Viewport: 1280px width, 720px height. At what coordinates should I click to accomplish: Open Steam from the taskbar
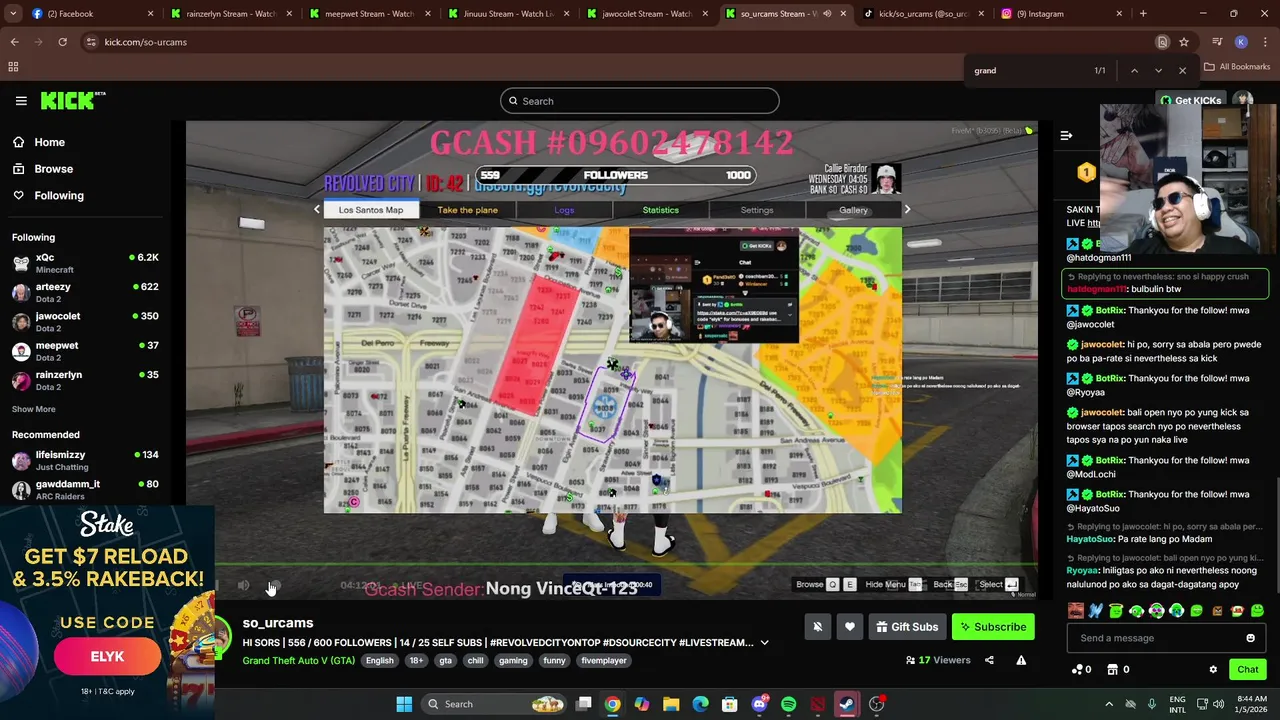tap(847, 704)
